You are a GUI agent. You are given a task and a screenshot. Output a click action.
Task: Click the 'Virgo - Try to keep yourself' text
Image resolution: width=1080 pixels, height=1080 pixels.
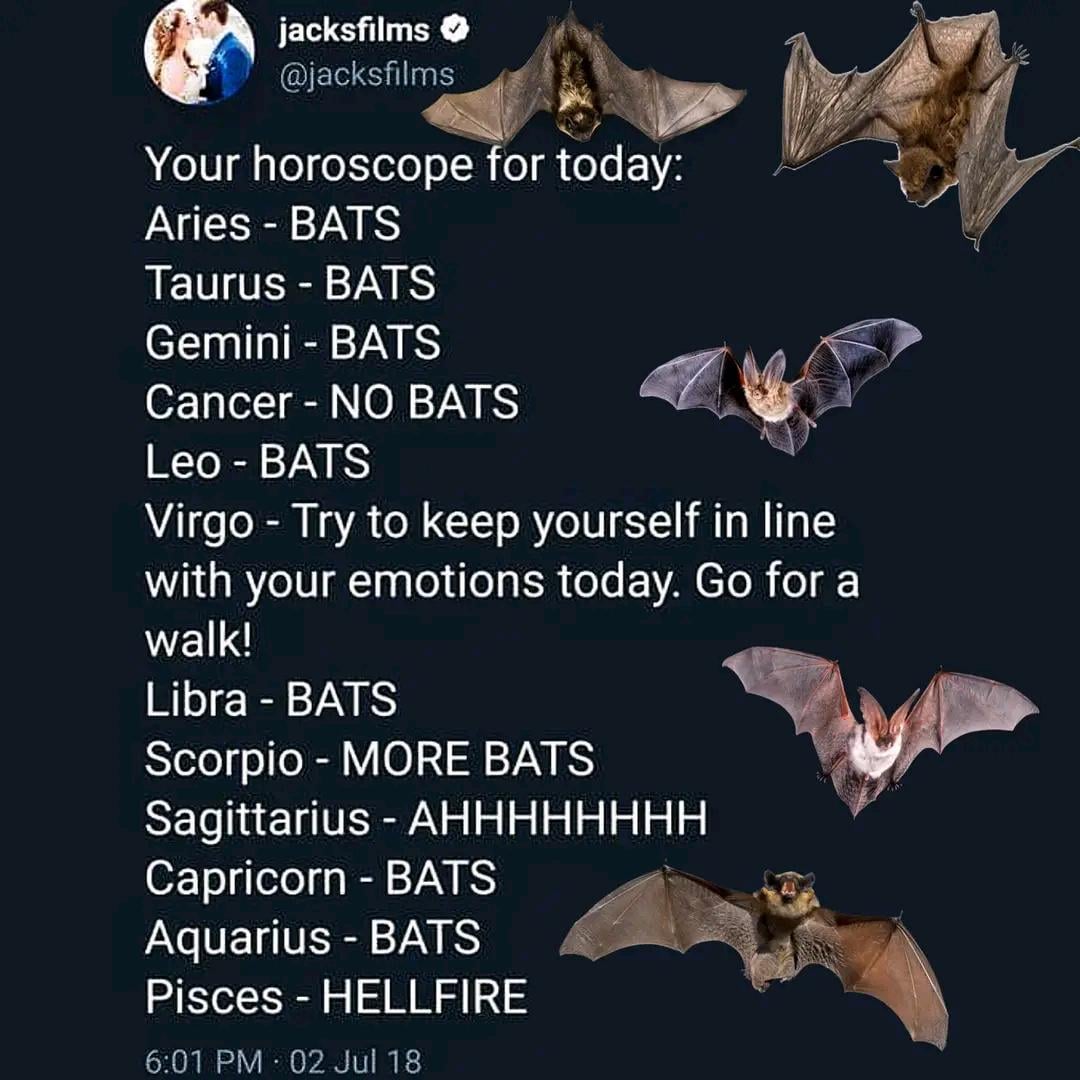(x=490, y=522)
